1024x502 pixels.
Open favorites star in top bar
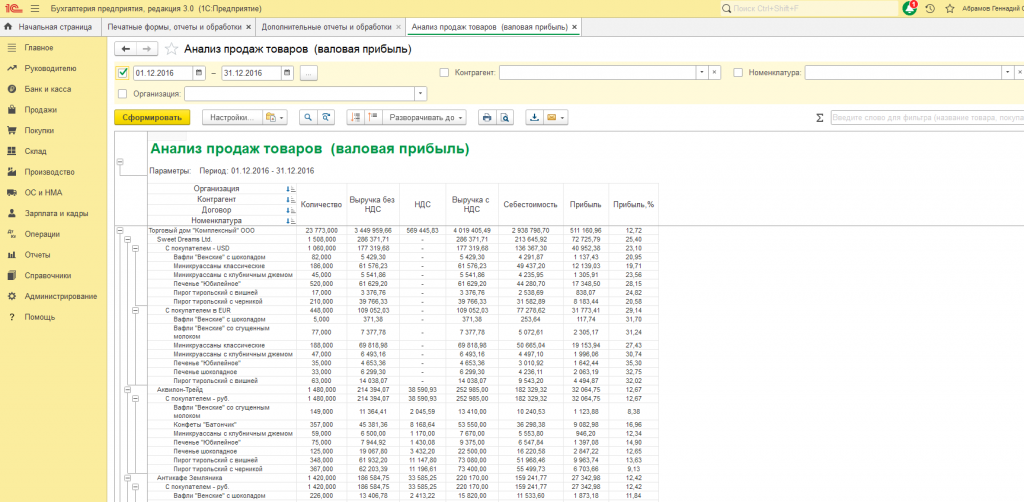tap(950, 8)
